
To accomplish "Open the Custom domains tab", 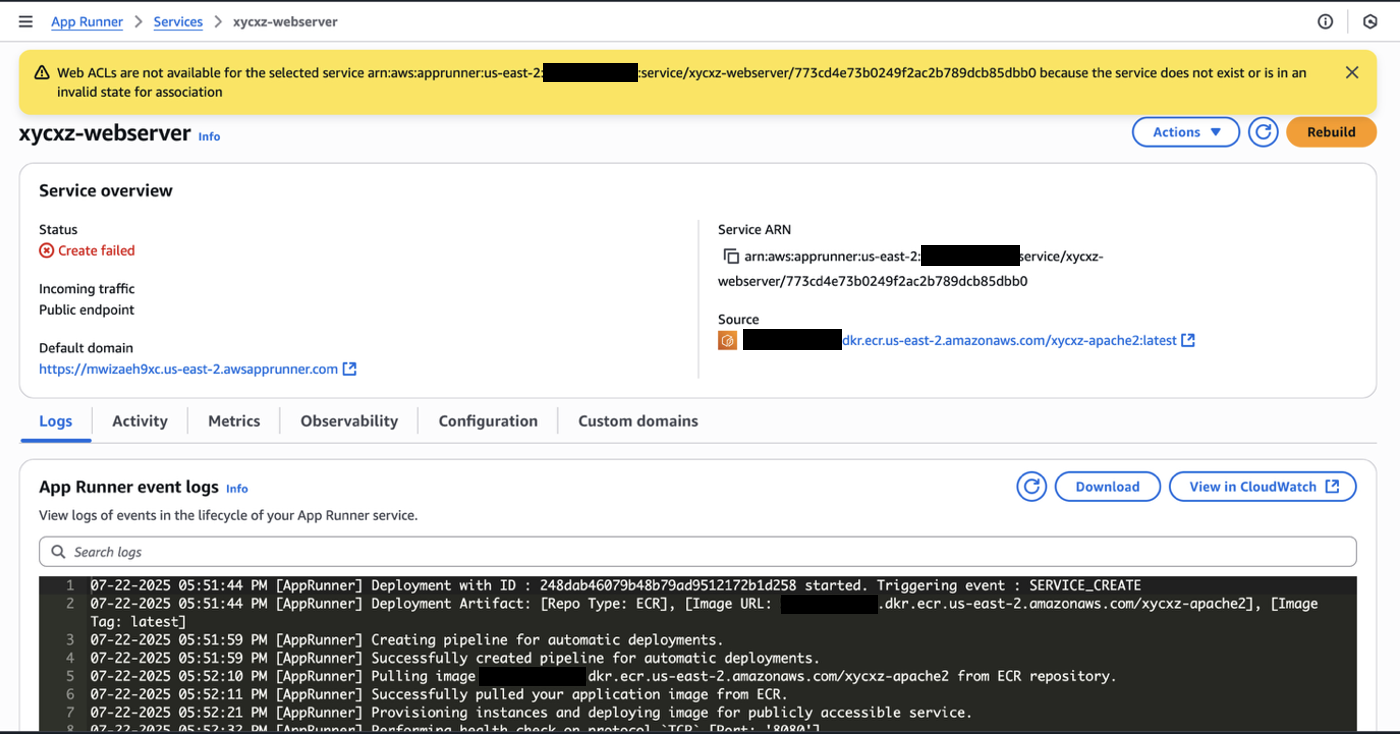I will tap(637, 420).
